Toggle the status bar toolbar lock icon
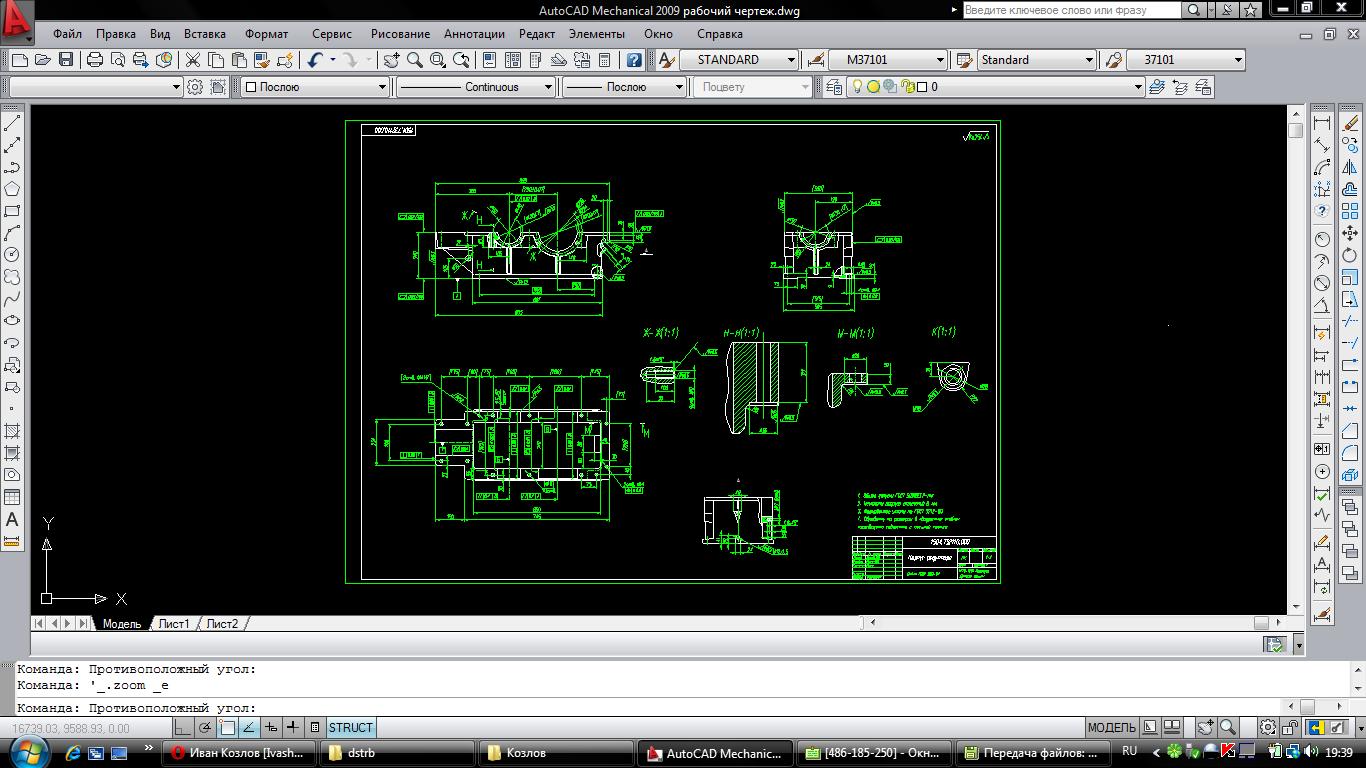 pyautogui.click(x=1289, y=728)
